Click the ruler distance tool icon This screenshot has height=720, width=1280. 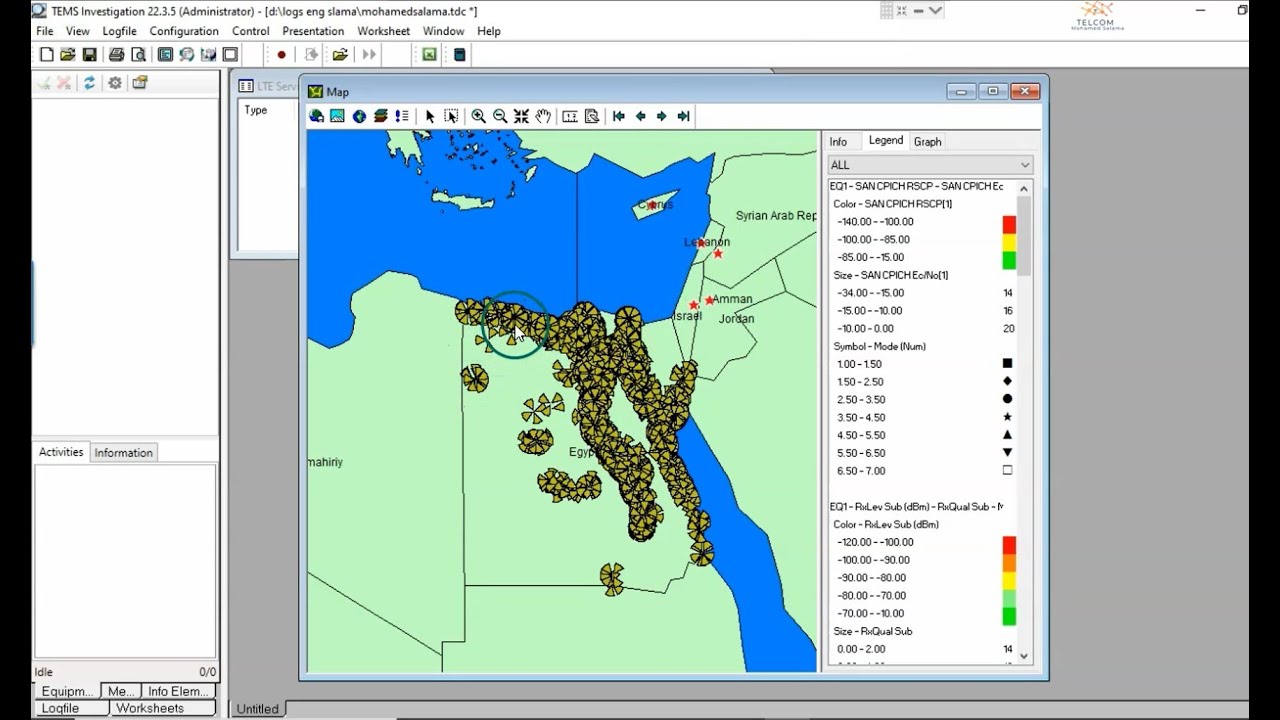pyautogui.click(x=570, y=116)
